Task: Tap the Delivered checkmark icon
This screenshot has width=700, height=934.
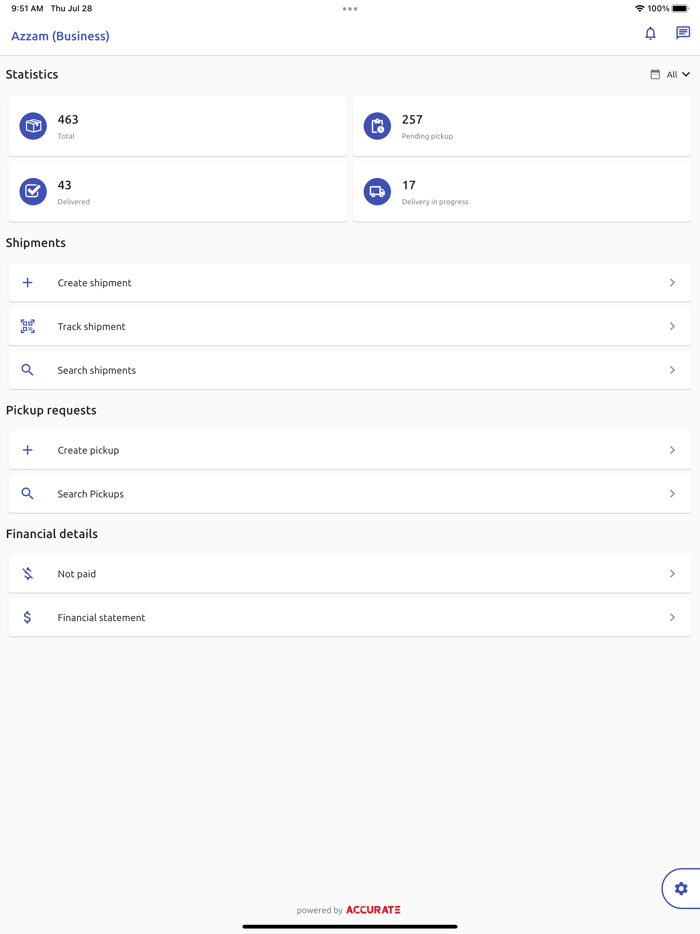Action: click(33, 191)
